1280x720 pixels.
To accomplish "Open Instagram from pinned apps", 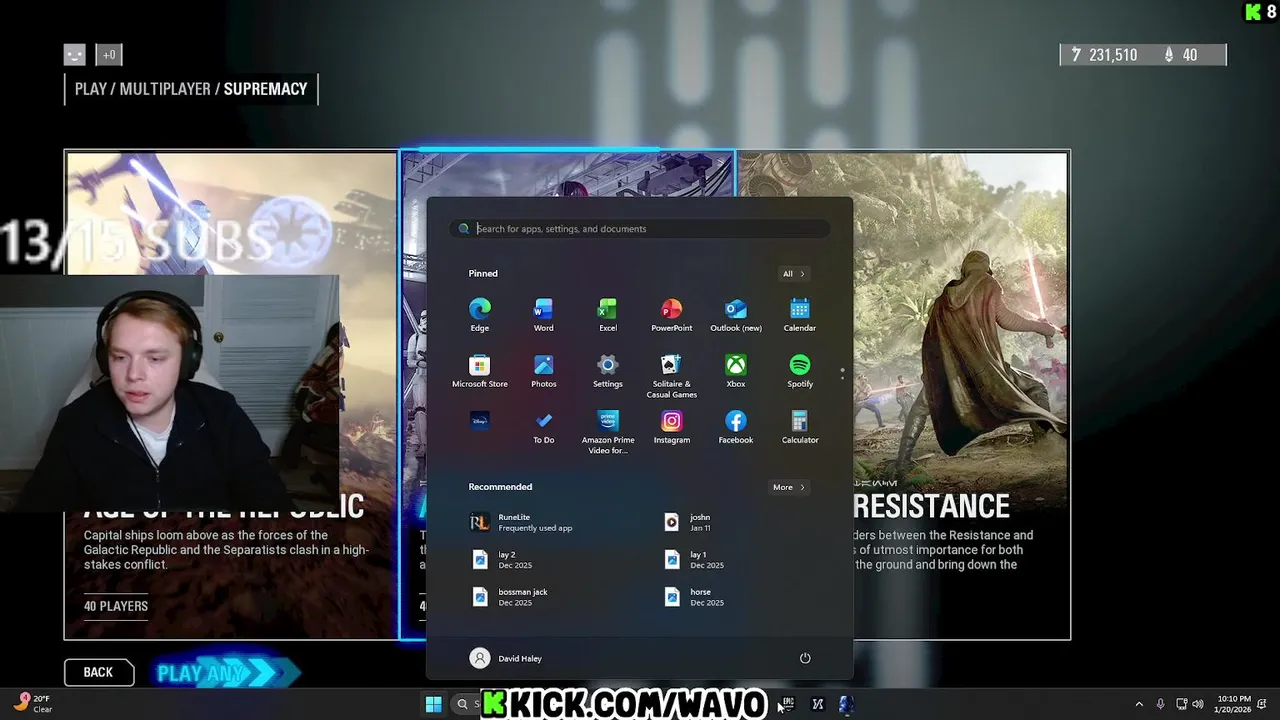I will (x=671, y=427).
